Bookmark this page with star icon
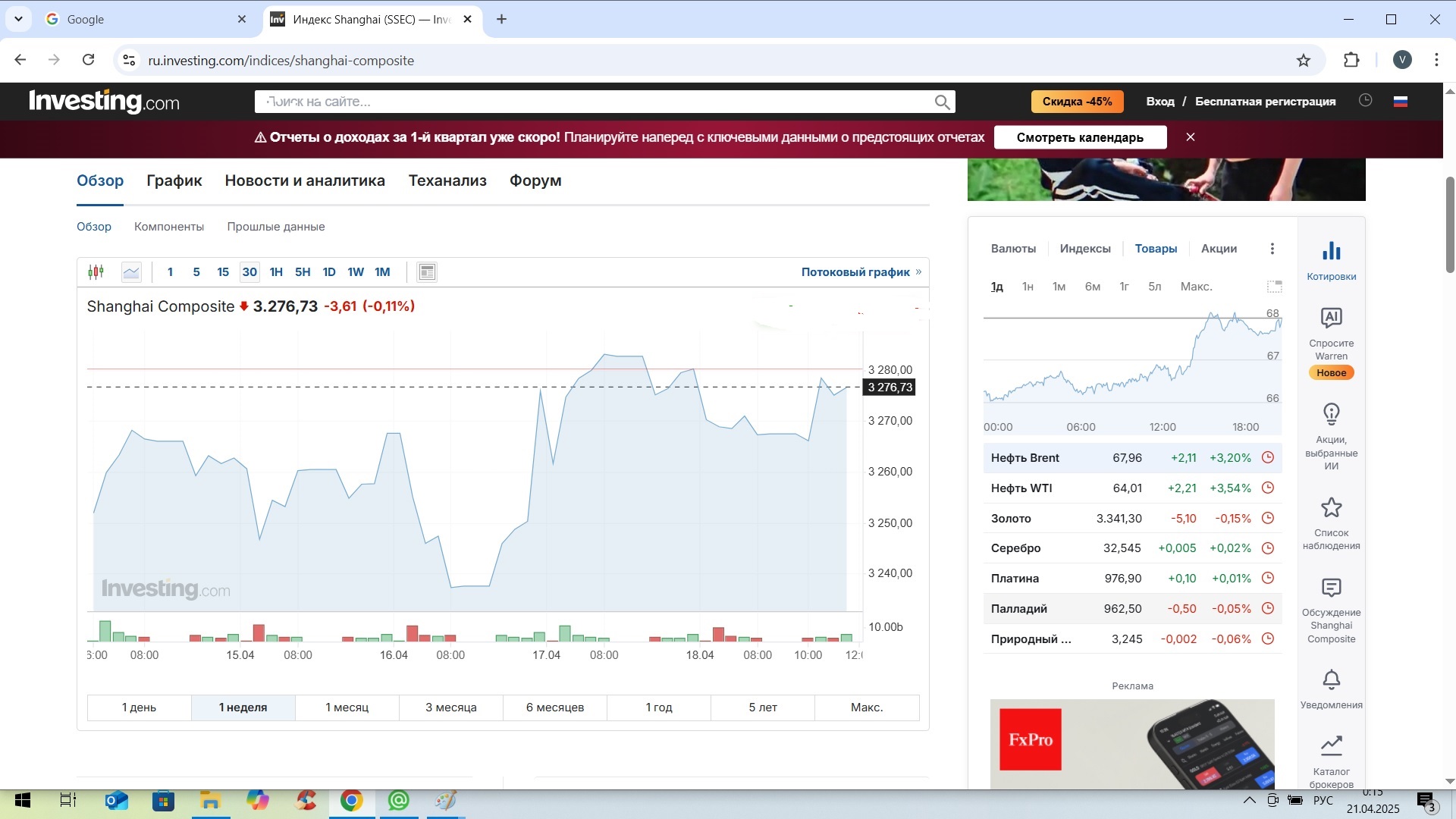The width and height of the screenshot is (1456, 819). click(1304, 60)
